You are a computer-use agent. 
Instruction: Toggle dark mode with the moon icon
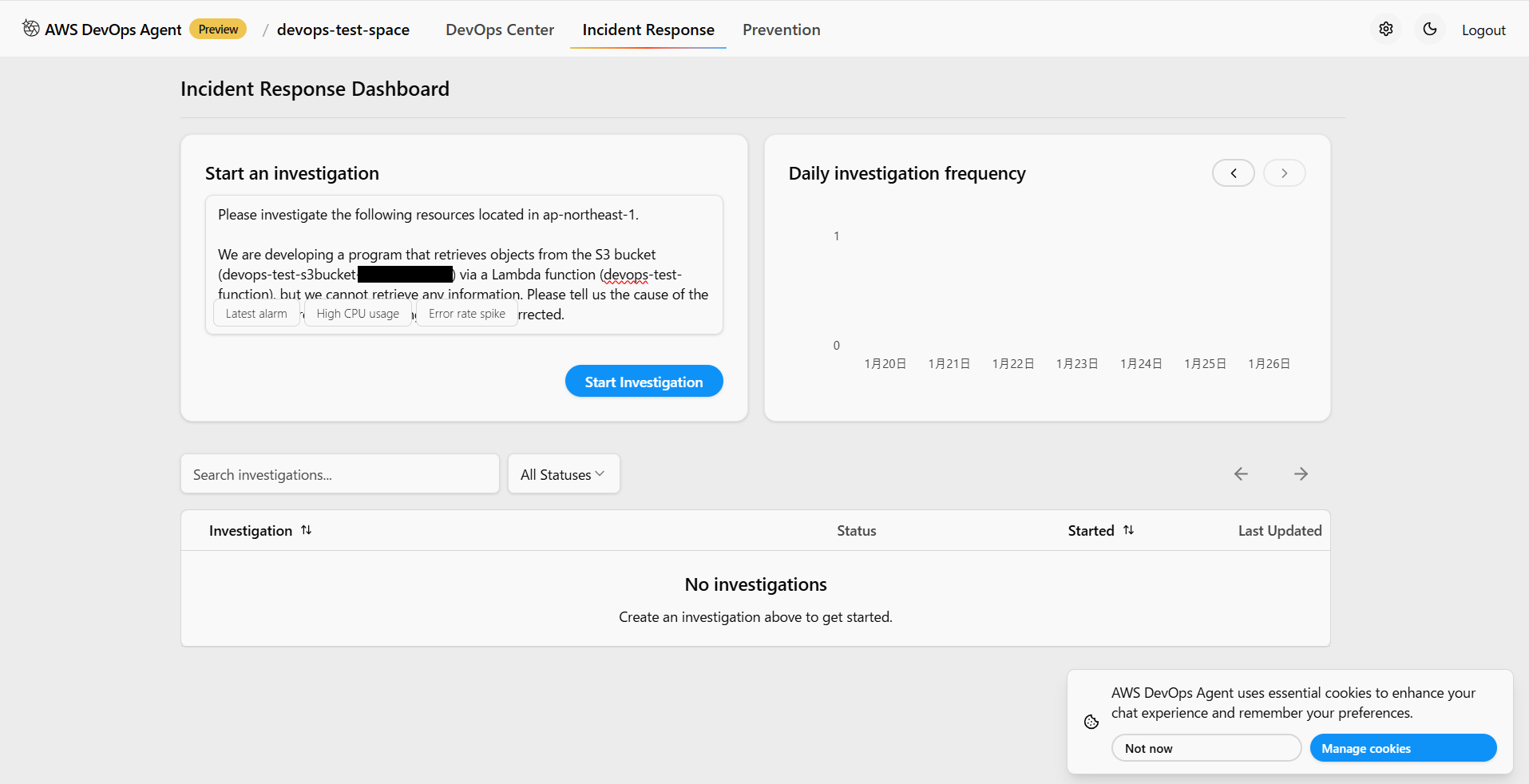pyautogui.click(x=1430, y=29)
